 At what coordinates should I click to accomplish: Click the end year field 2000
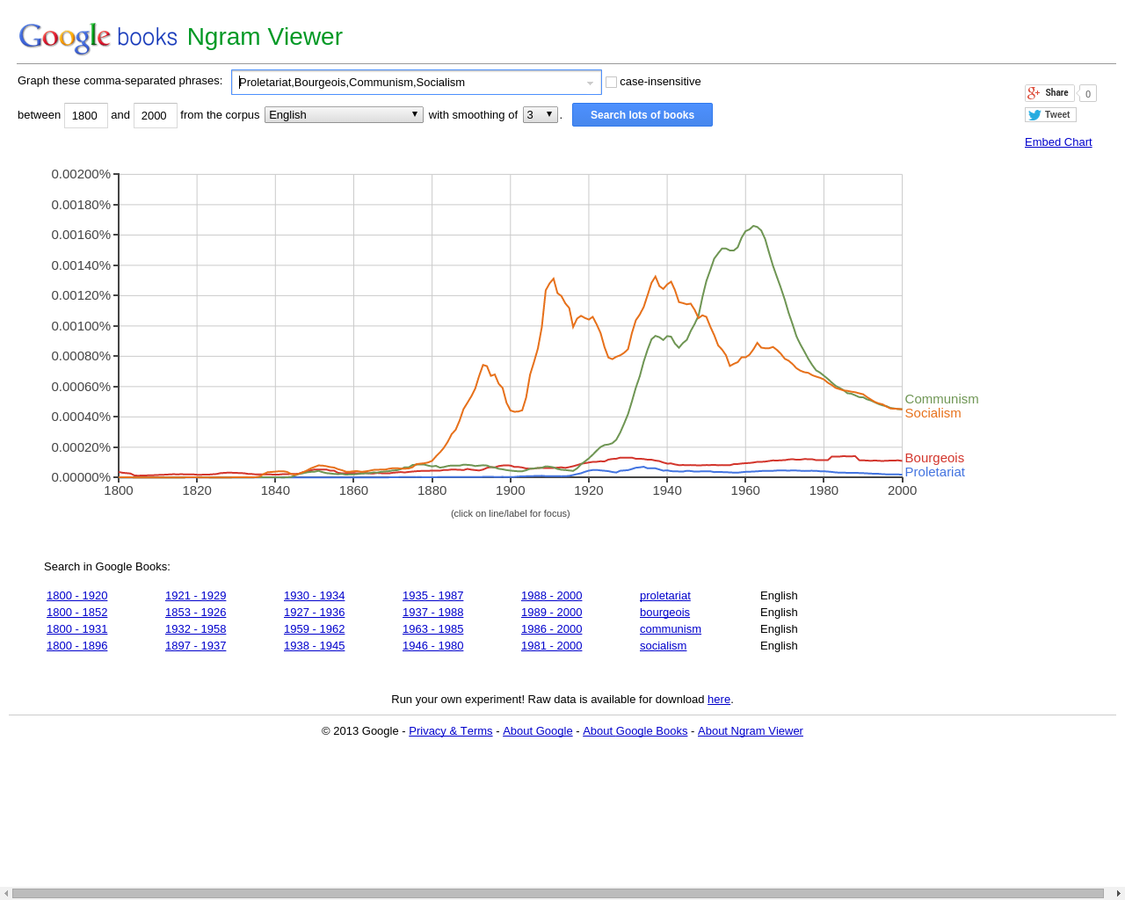click(x=155, y=116)
